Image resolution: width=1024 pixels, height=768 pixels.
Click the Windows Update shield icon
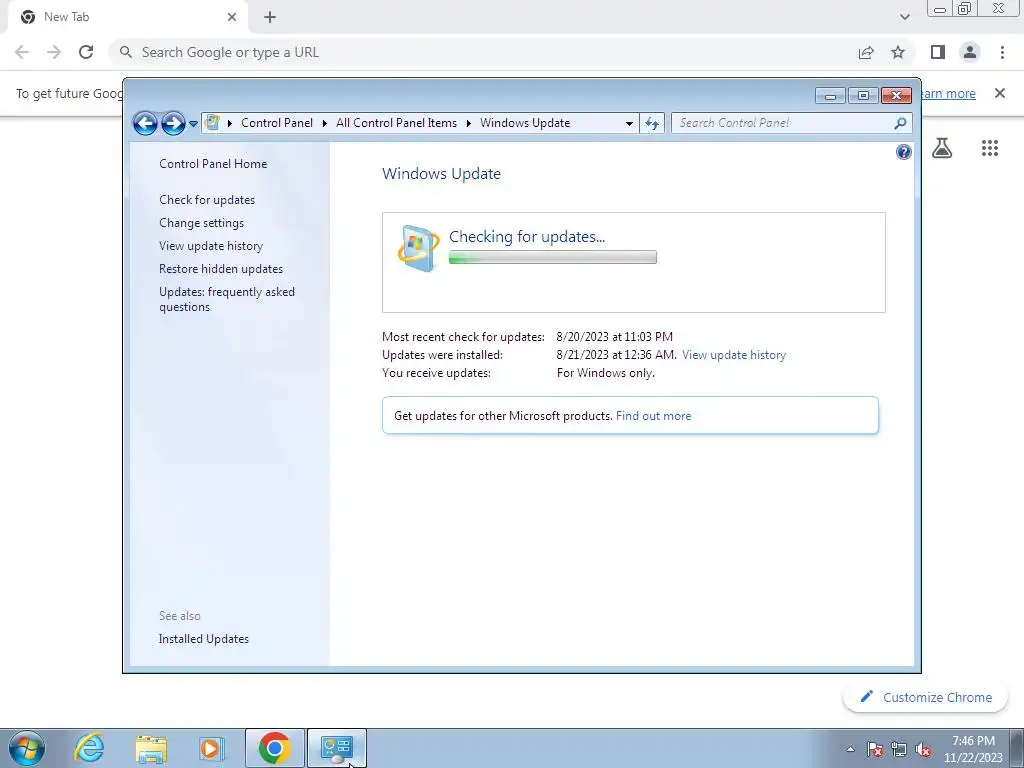(x=418, y=248)
